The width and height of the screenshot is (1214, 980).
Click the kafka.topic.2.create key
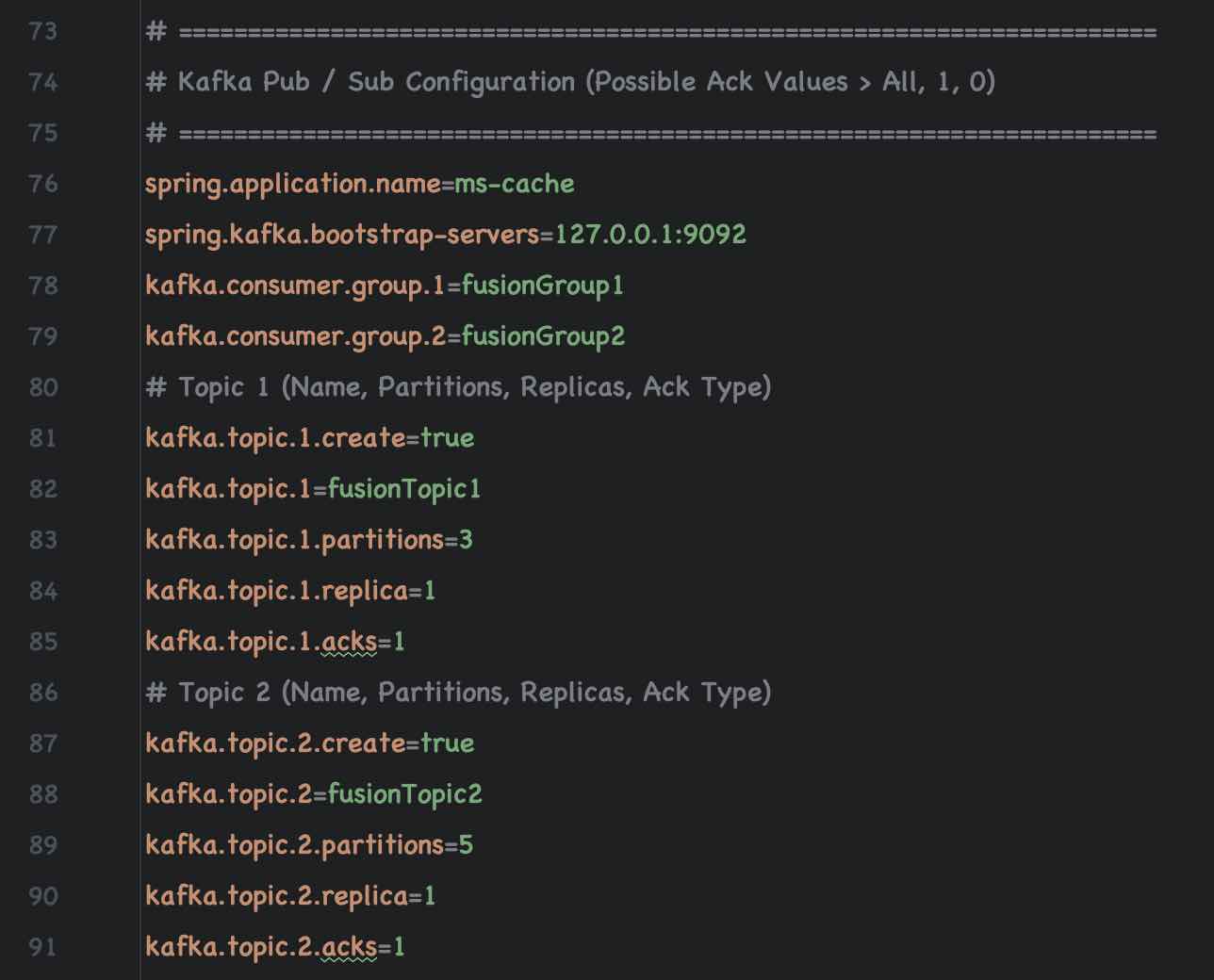coord(275,743)
